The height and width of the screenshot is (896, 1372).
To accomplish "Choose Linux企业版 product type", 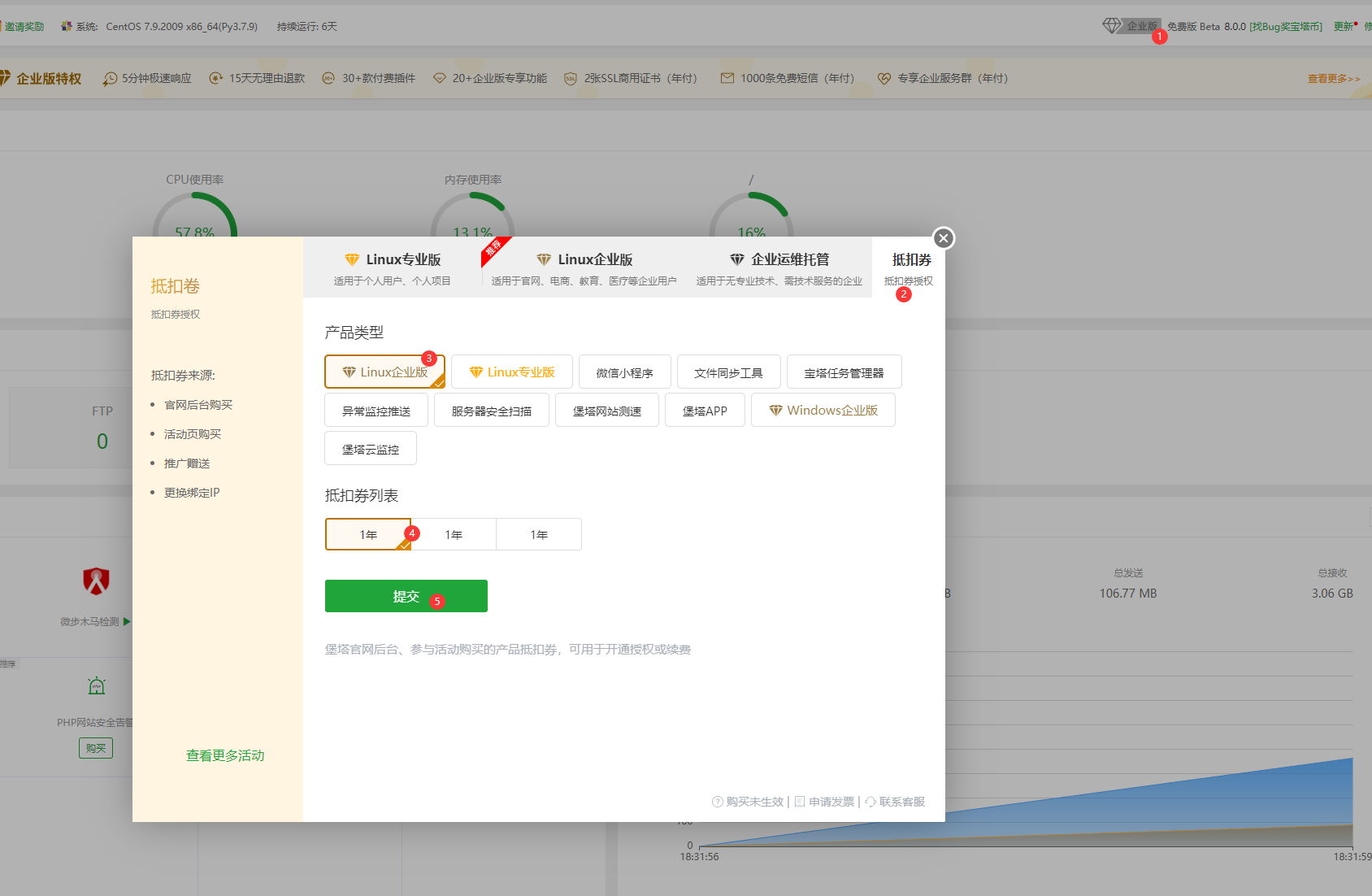I will 384,372.
